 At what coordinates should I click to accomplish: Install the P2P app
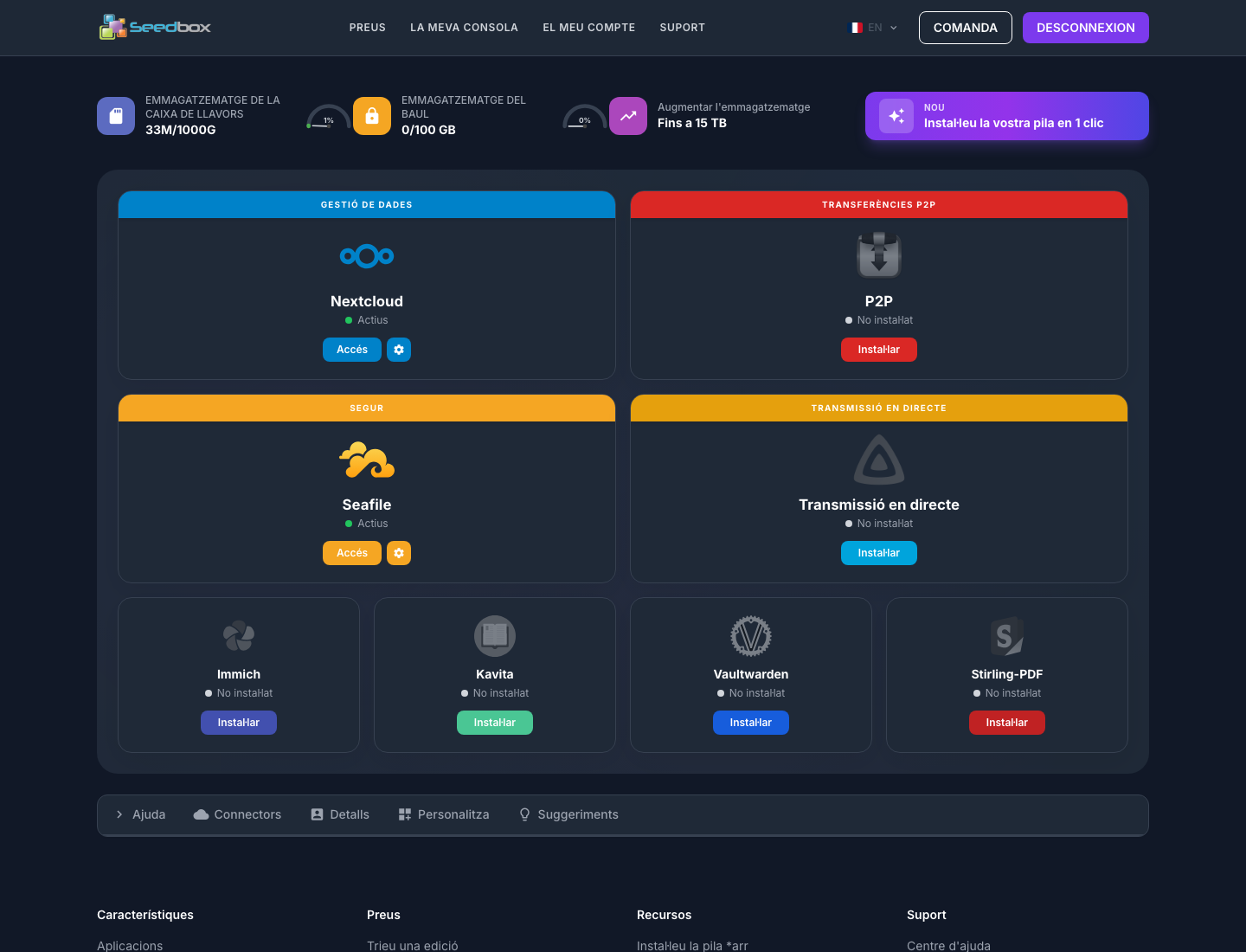pyautogui.click(x=879, y=350)
